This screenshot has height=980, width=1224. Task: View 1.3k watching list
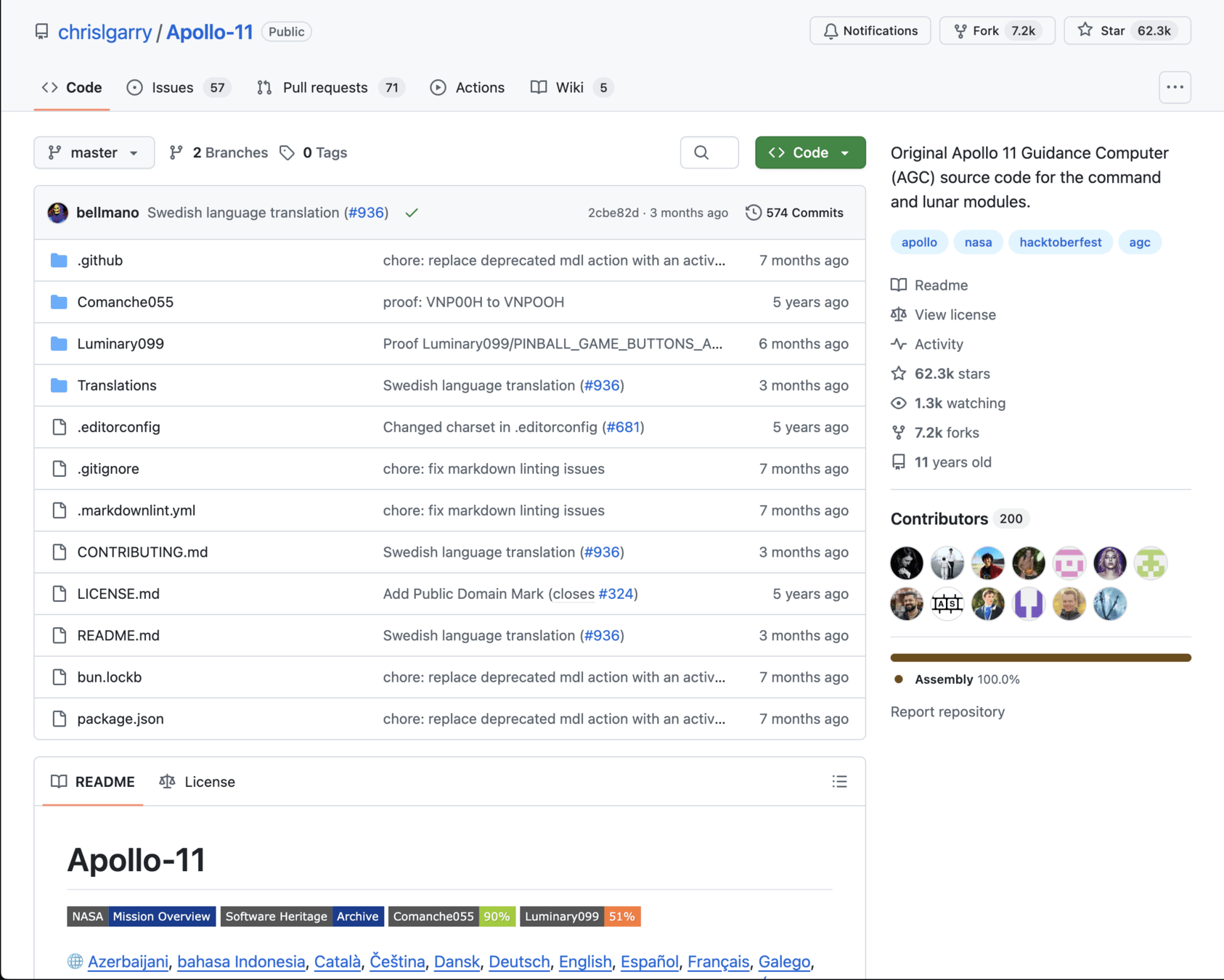(948, 404)
